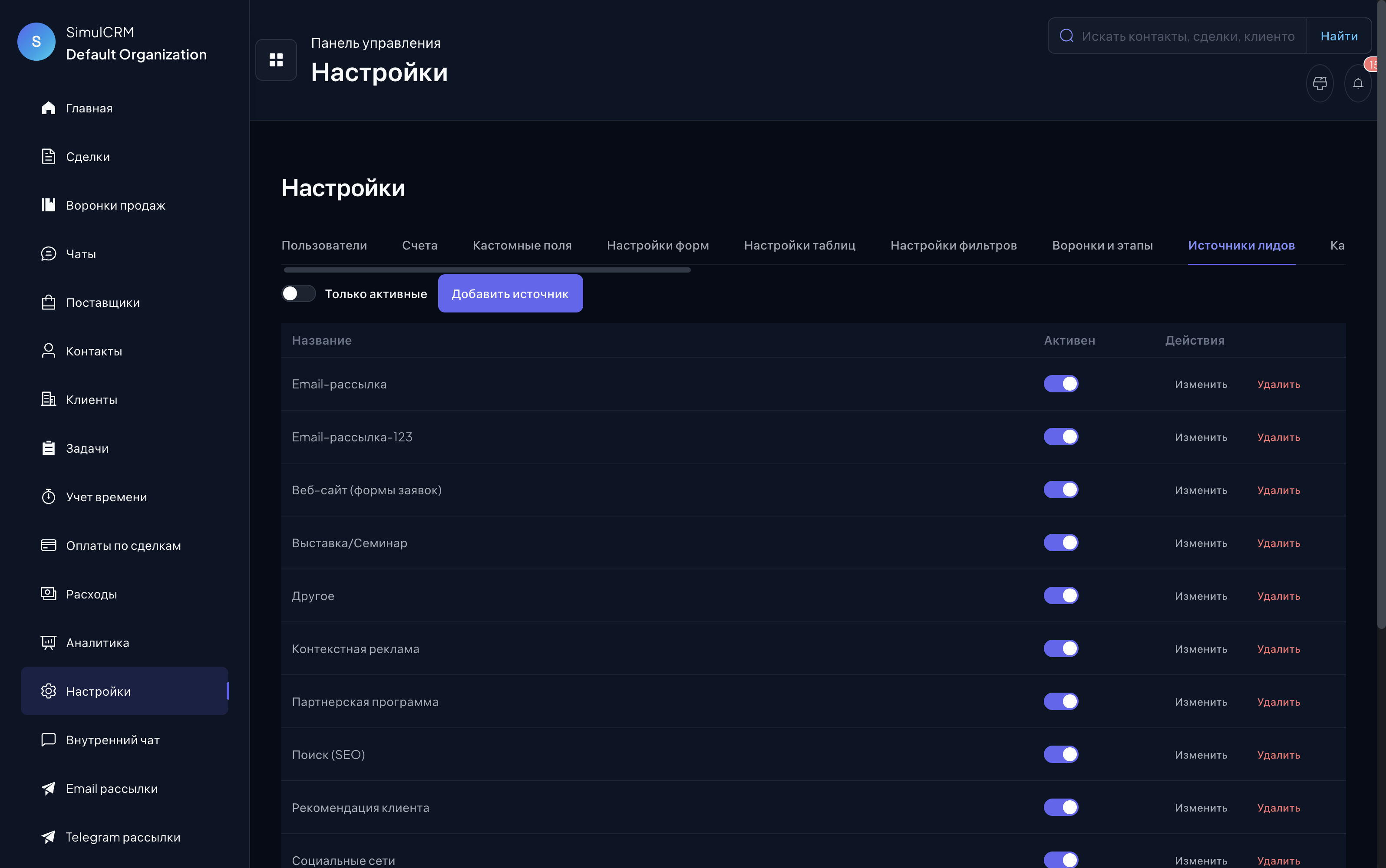
Task: Toggle active switch for Email-рассылка
Action: (x=1061, y=384)
